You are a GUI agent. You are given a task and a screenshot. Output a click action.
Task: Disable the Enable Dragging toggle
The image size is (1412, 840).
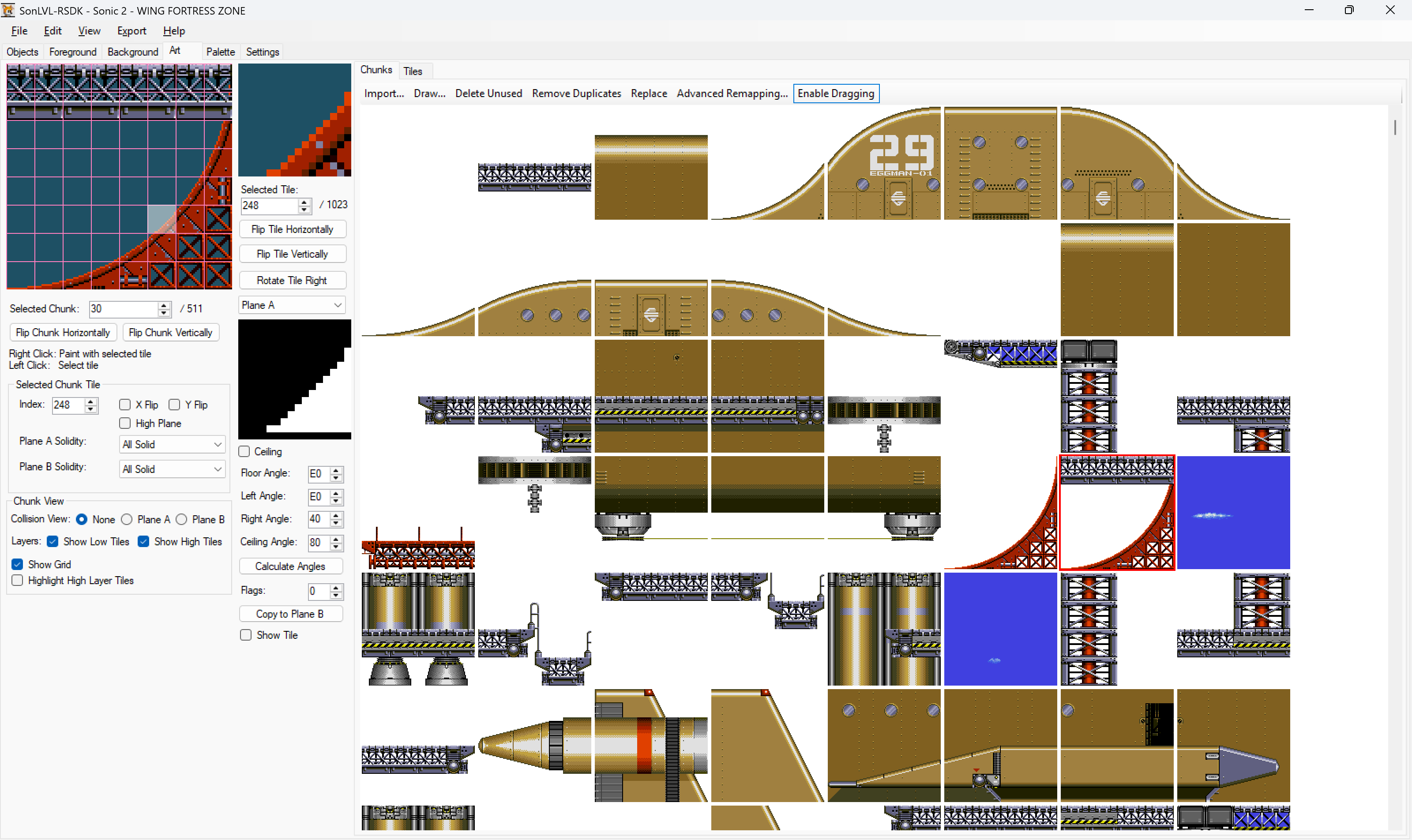pyautogui.click(x=836, y=94)
